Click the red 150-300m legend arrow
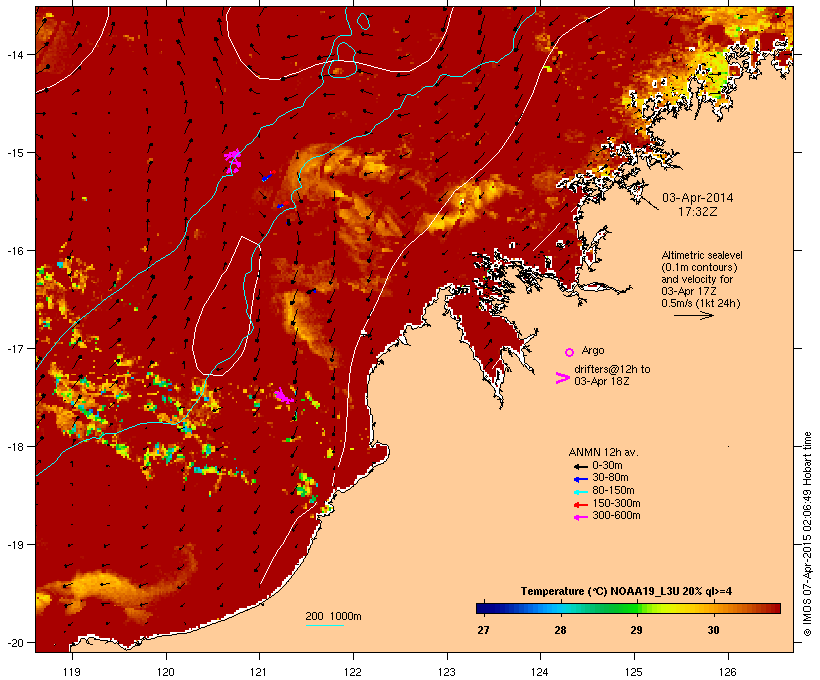Viewport: 820px width, 680px height. coord(580,505)
